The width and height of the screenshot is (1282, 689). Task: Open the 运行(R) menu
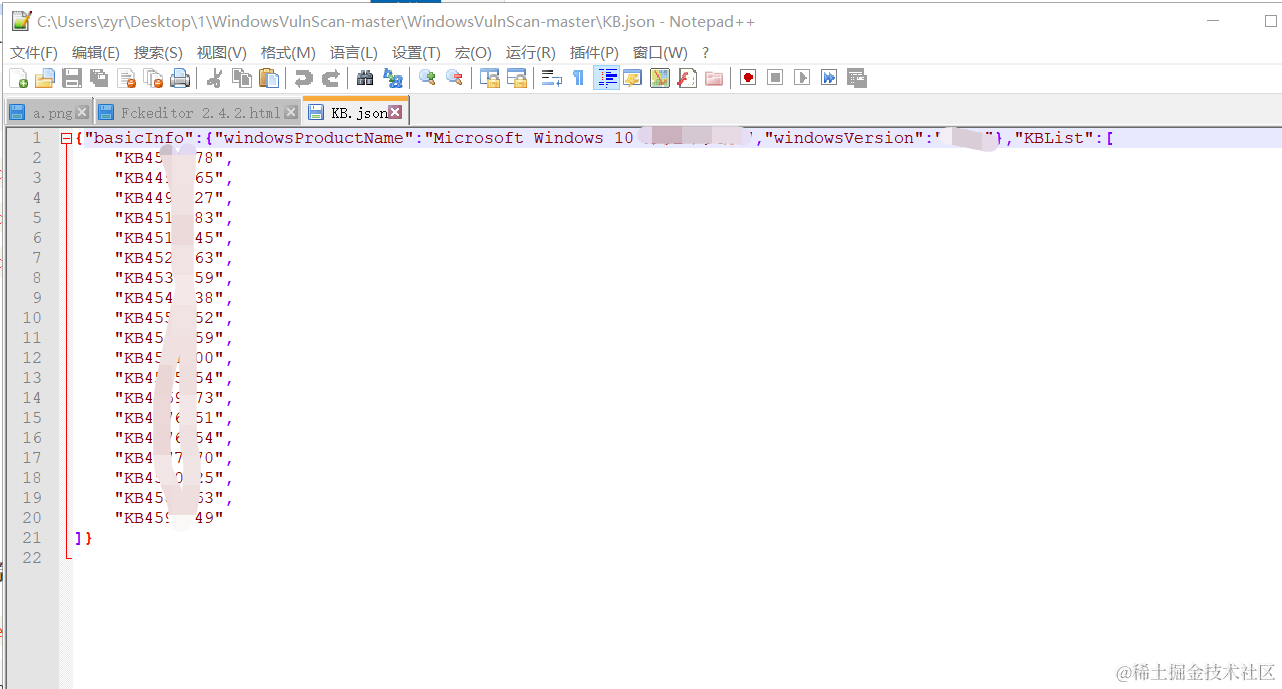tap(530, 53)
